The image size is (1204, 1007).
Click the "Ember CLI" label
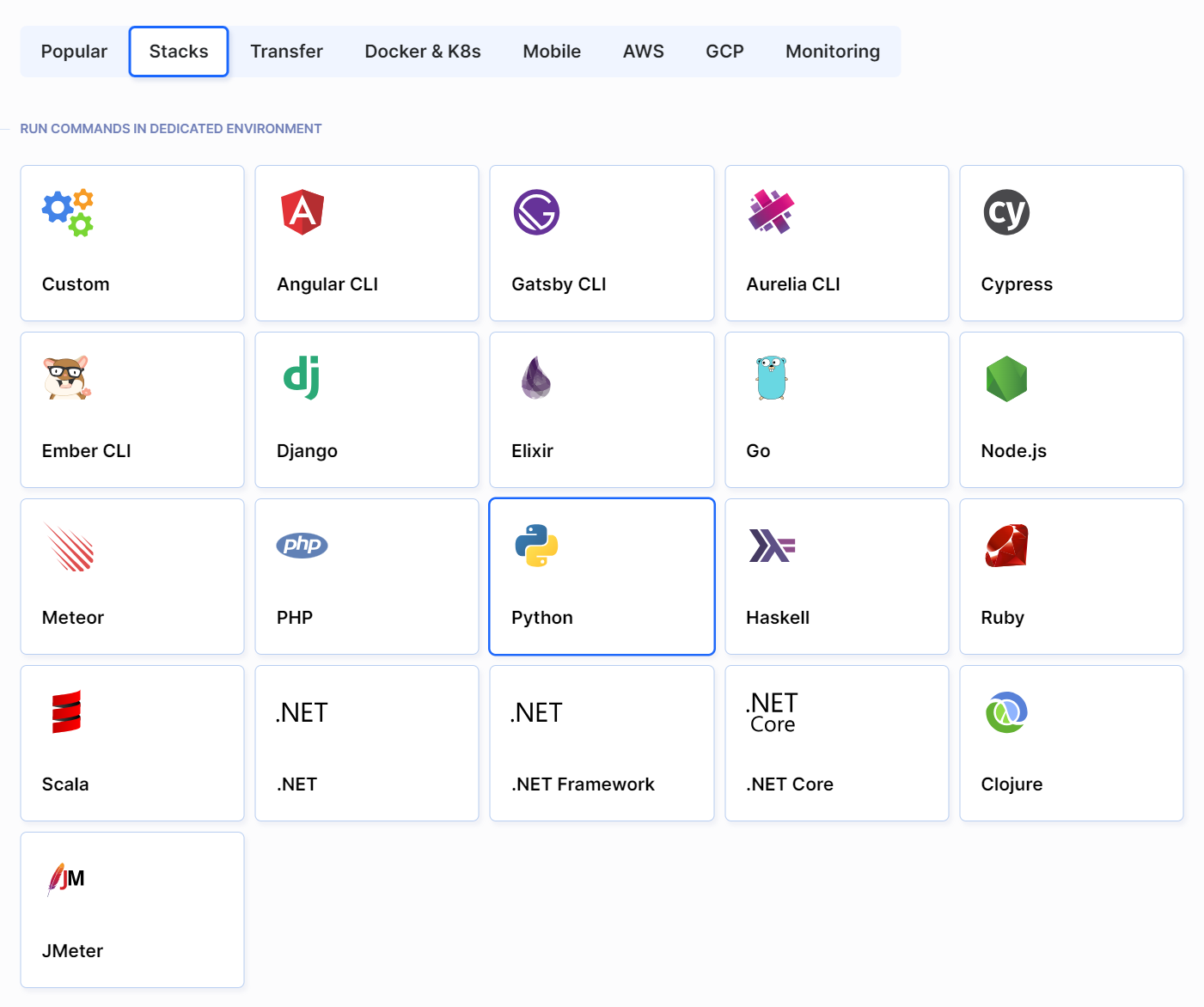coord(86,451)
